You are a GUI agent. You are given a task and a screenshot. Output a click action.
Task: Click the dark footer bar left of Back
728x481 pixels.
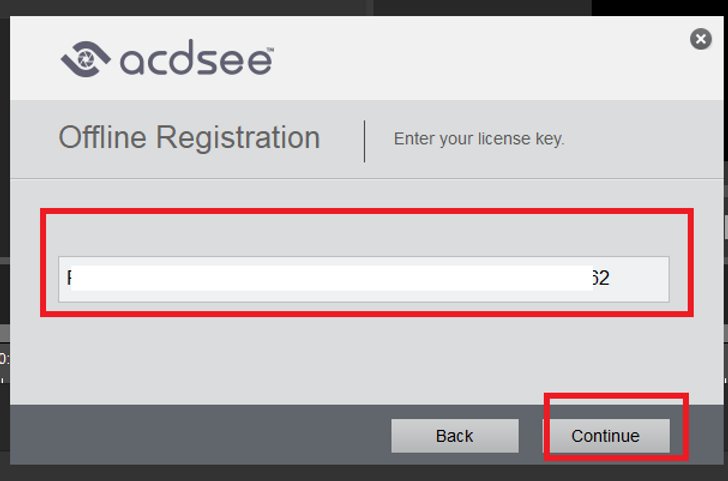pyautogui.click(x=200, y=435)
